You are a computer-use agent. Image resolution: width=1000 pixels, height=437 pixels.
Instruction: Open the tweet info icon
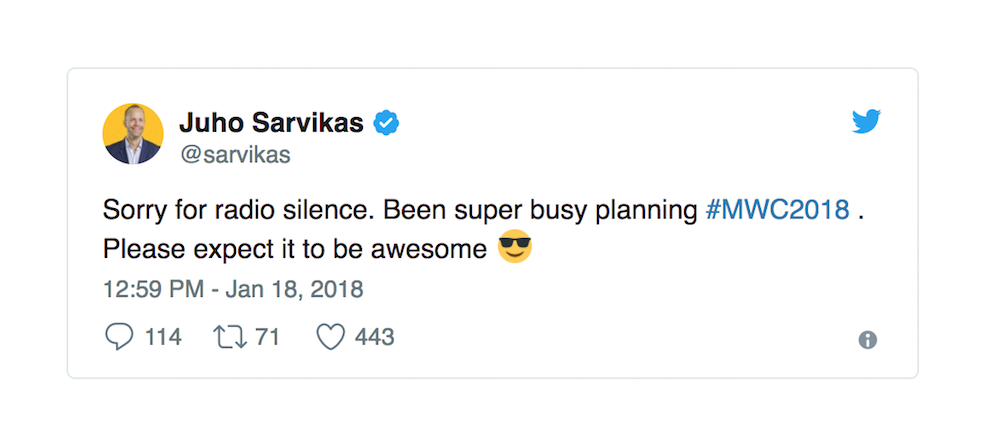click(x=867, y=340)
